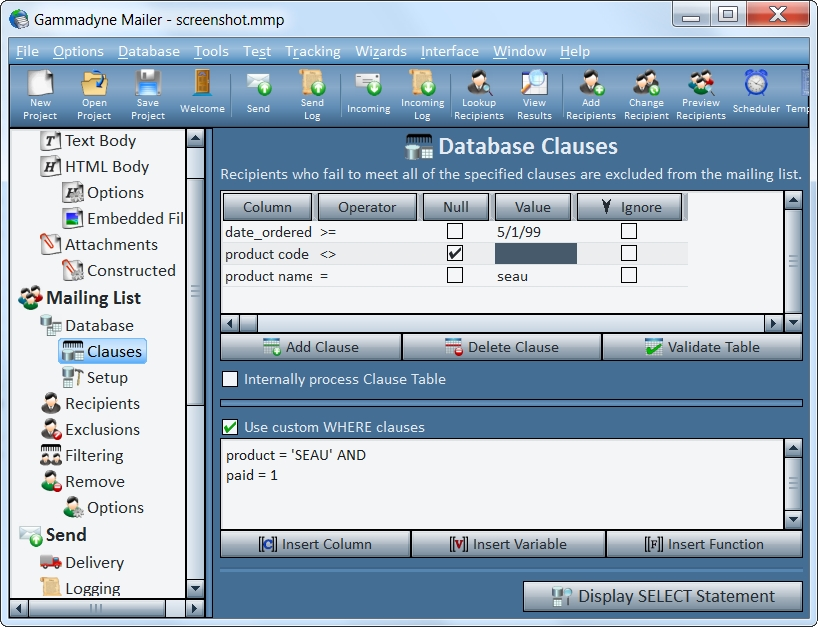Click the Insert Variable button
Image resolution: width=818 pixels, height=627 pixels.
click(508, 544)
